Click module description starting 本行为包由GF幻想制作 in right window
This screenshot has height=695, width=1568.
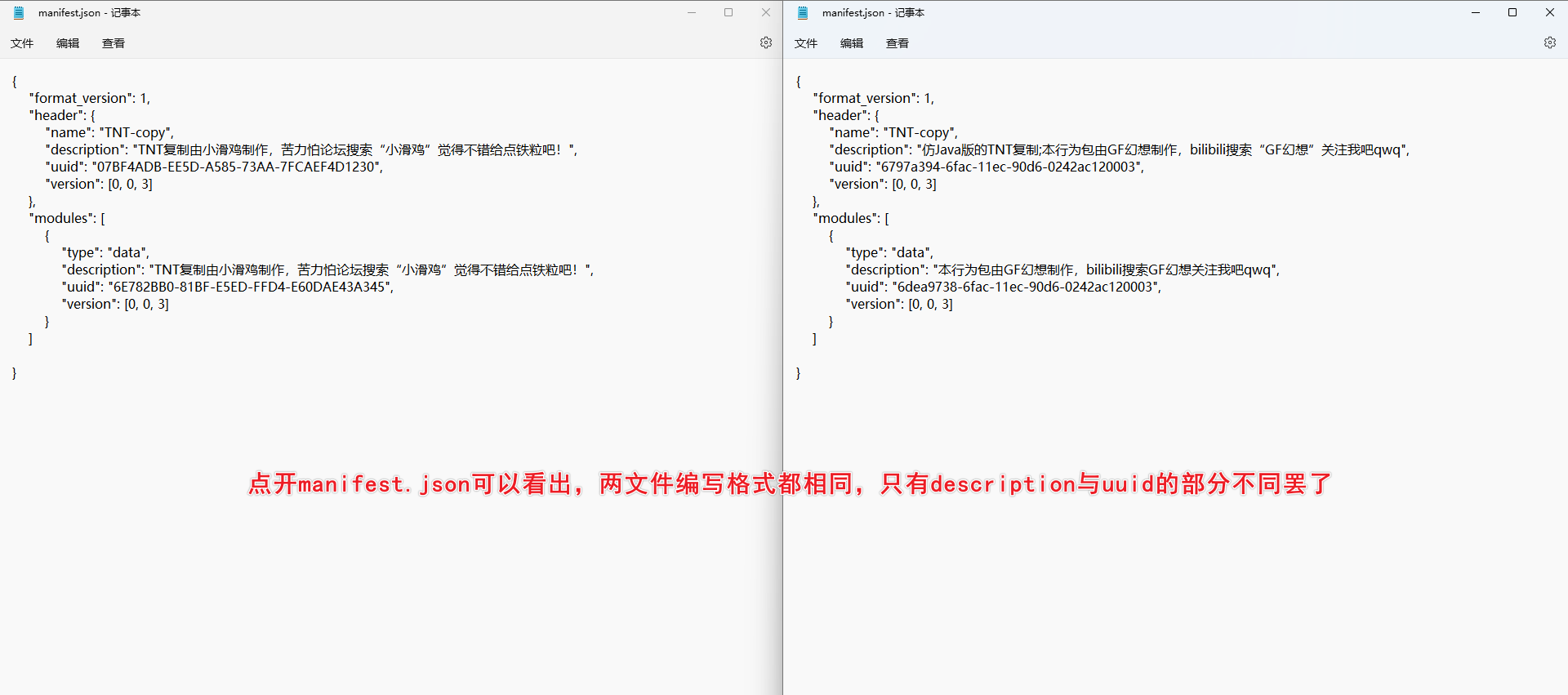(x=1062, y=270)
